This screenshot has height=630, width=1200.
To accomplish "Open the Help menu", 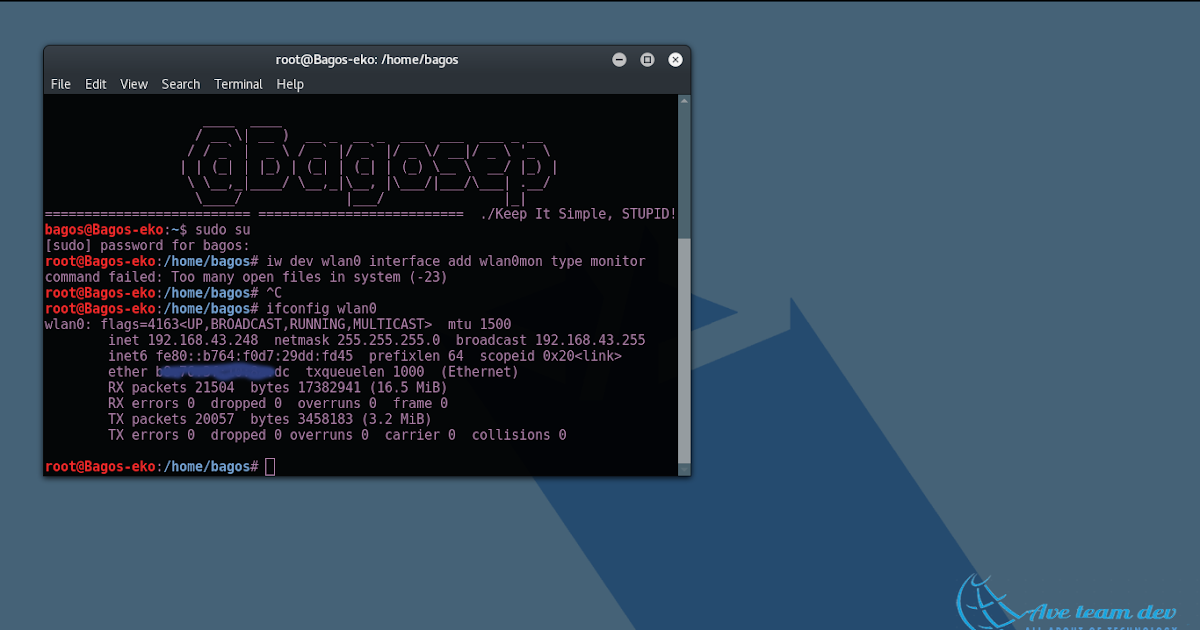I will click(x=290, y=84).
